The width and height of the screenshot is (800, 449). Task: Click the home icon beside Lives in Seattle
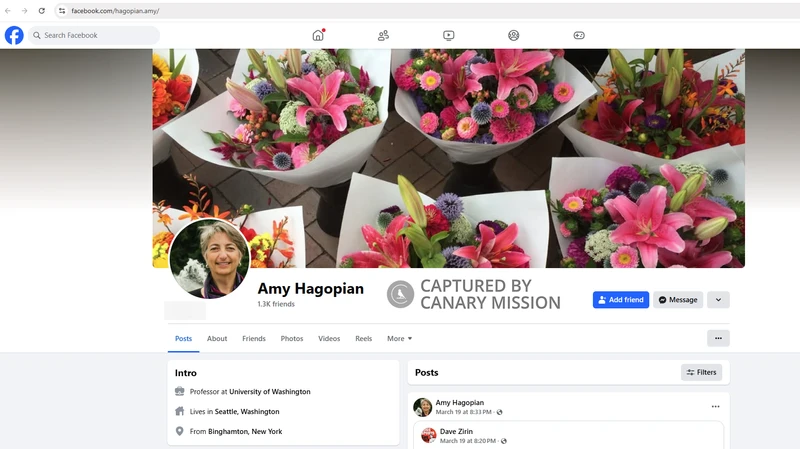[x=180, y=411]
